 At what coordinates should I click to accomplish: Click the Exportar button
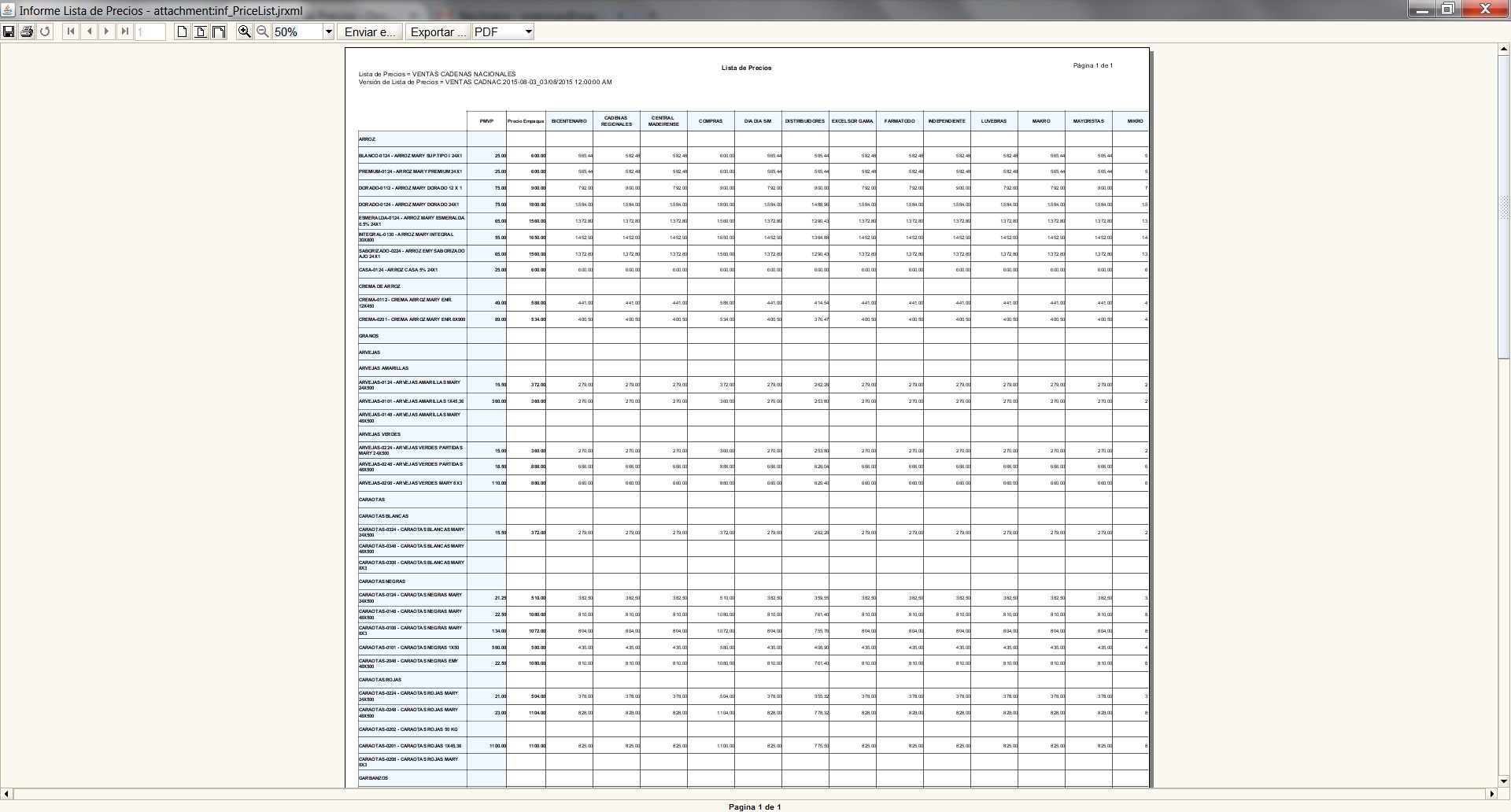click(437, 32)
